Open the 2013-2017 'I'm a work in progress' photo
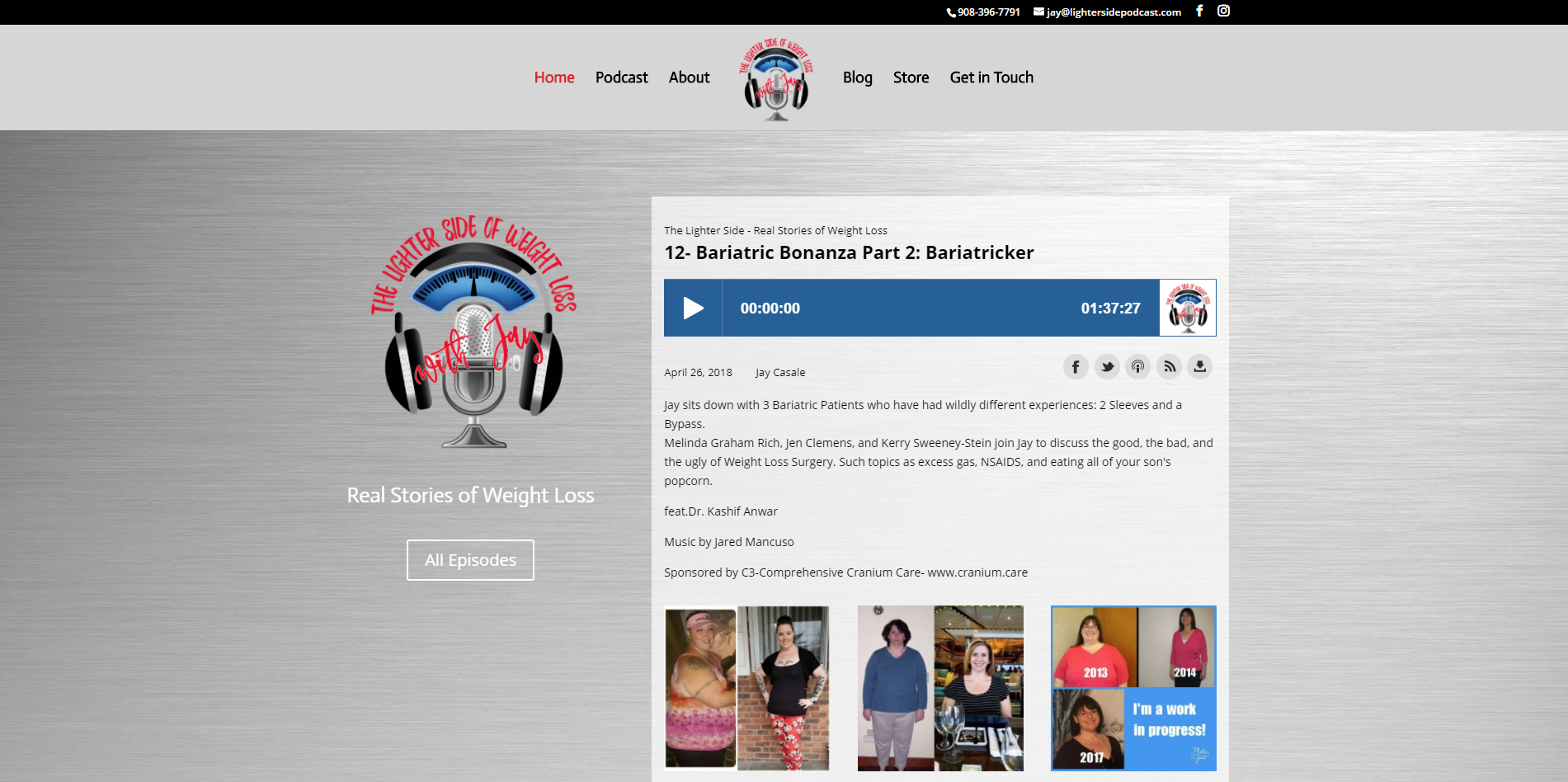This screenshot has width=1568, height=782. [x=1133, y=689]
